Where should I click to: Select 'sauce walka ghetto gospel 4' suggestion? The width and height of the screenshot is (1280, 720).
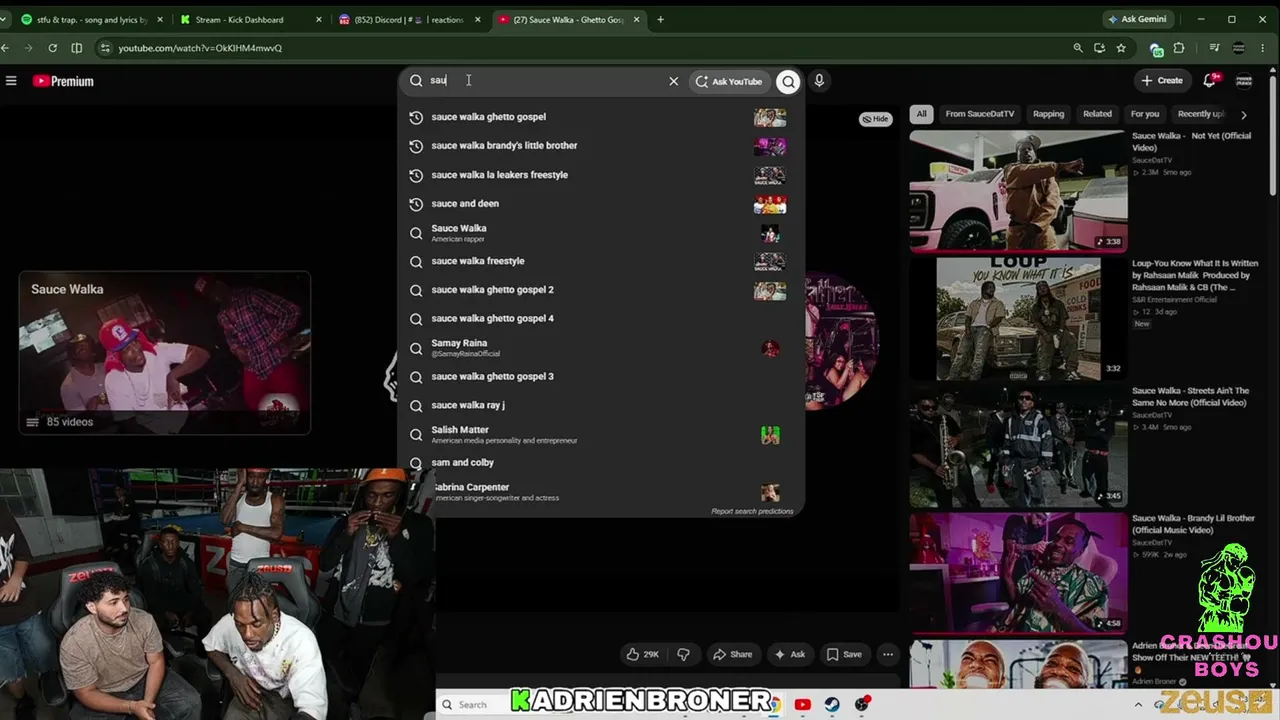pos(600,319)
